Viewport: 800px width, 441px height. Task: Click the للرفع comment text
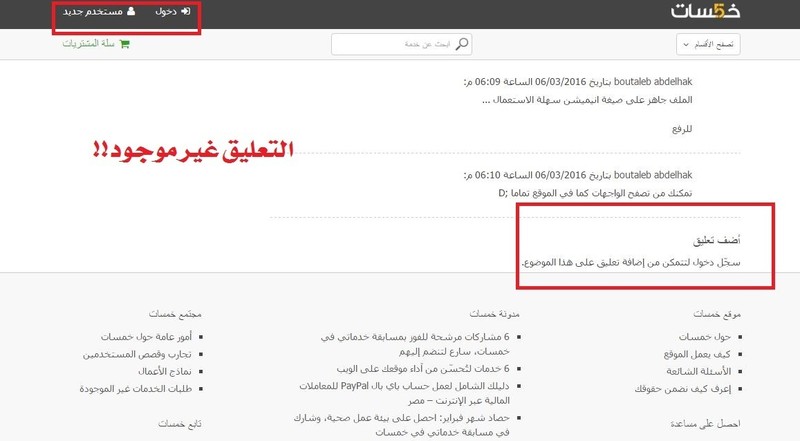[682, 129]
